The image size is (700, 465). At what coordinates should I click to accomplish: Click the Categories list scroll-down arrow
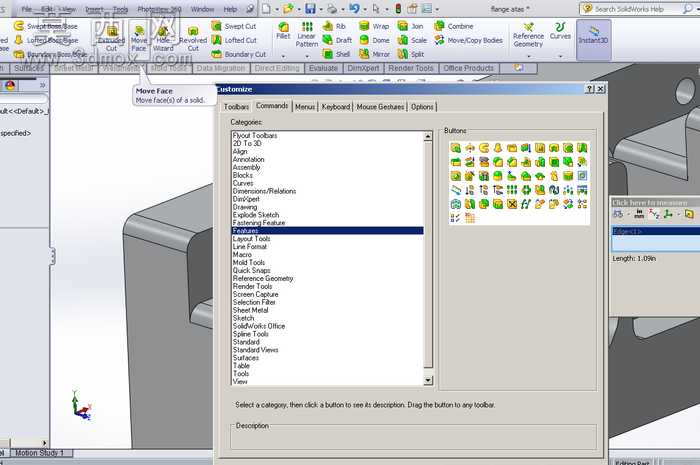point(428,380)
